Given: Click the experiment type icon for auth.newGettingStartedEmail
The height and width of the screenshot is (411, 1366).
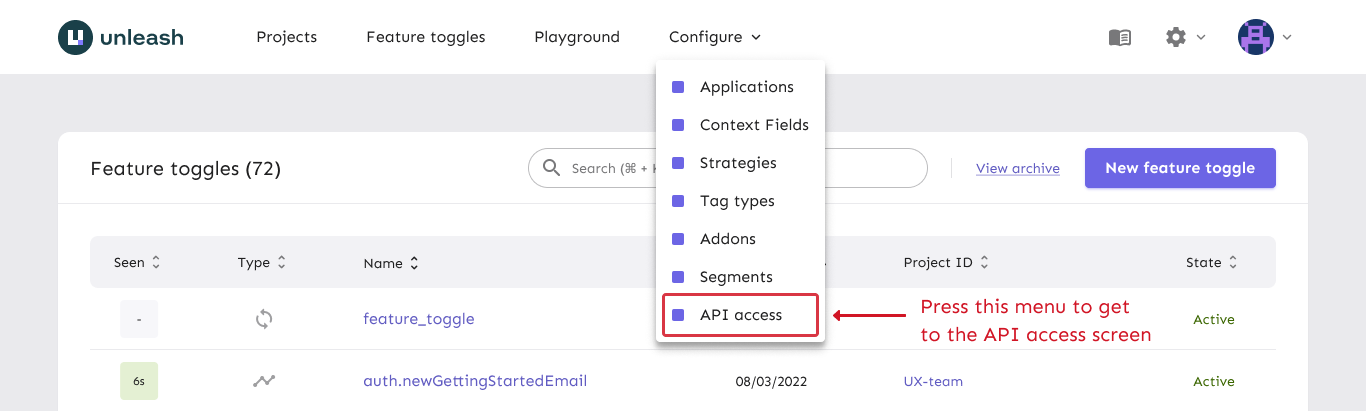Looking at the screenshot, I should coord(264,381).
